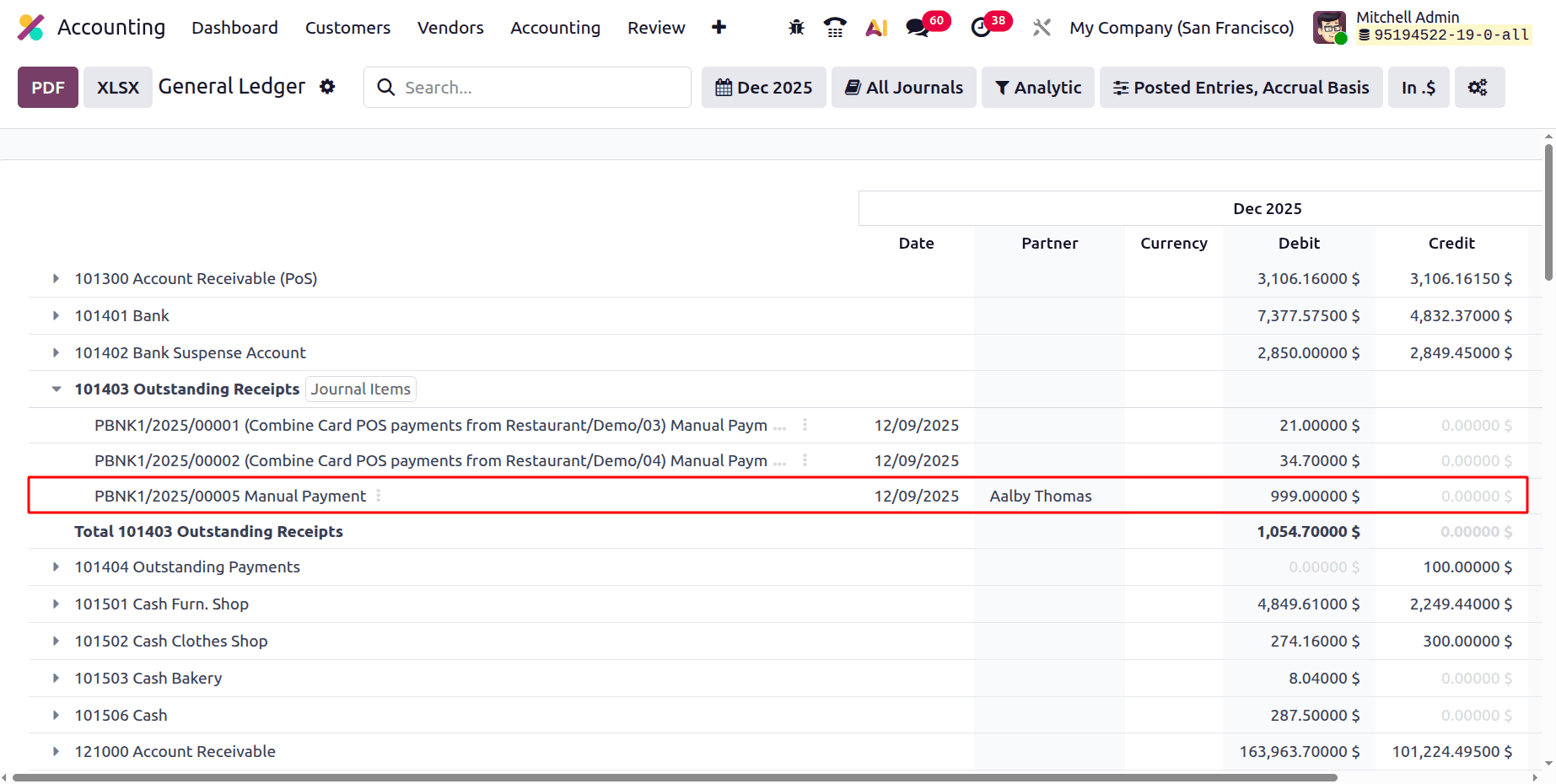Click the Partner column header
Viewport: 1556px width, 784px height.
(x=1049, y=243)
